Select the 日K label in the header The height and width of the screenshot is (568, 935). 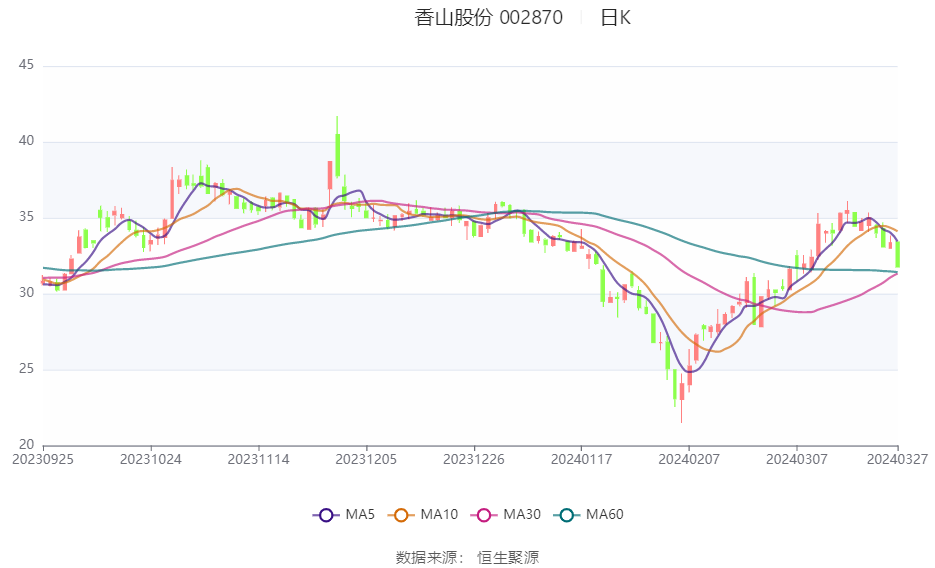[615, 18]
